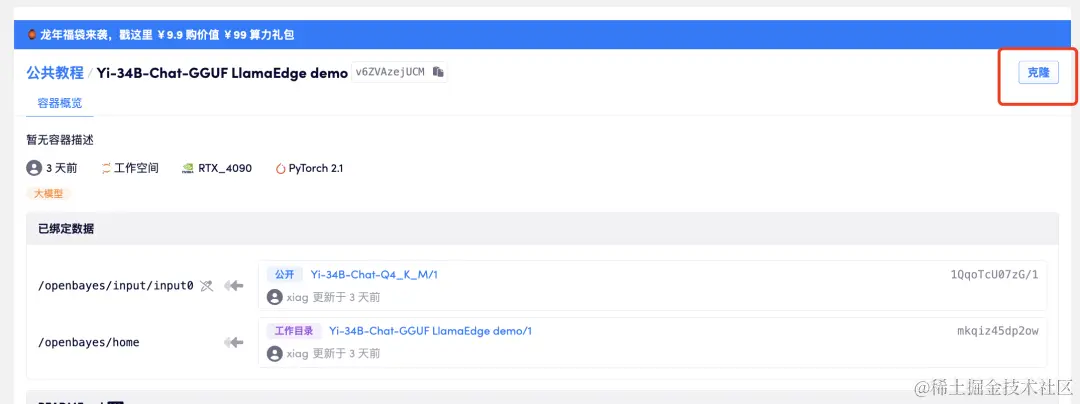Click the NVIDIA icon beside RTX_4090
Viewport: 1080px width, 404px height.
187,168
